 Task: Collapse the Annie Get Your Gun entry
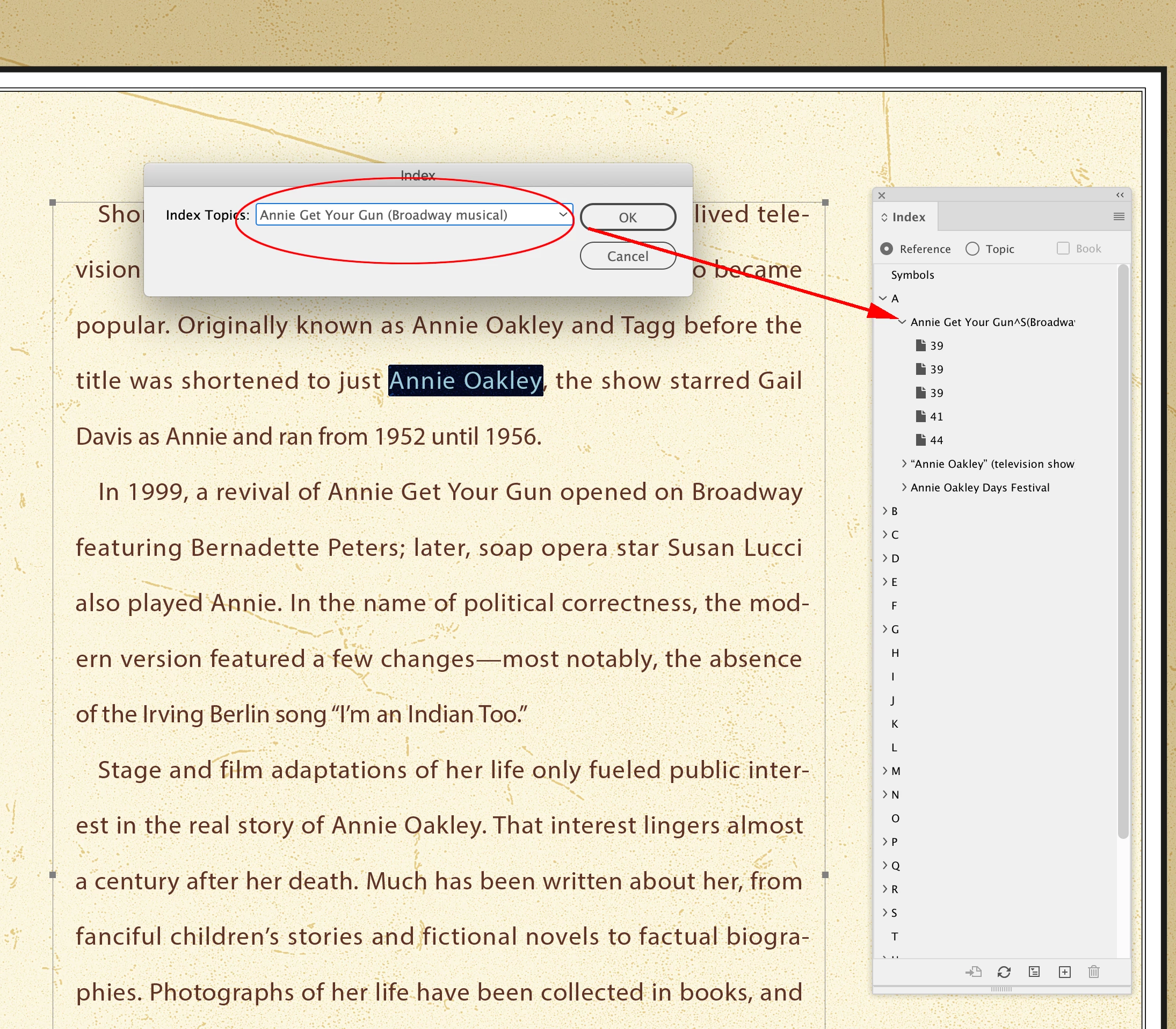tap(902, 322)
